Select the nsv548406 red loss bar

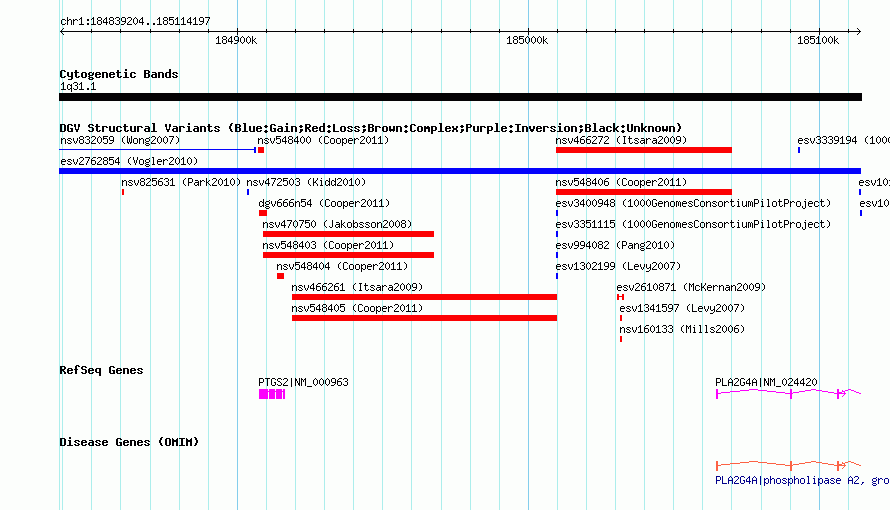pyautogui.click(x=644, y=192)
